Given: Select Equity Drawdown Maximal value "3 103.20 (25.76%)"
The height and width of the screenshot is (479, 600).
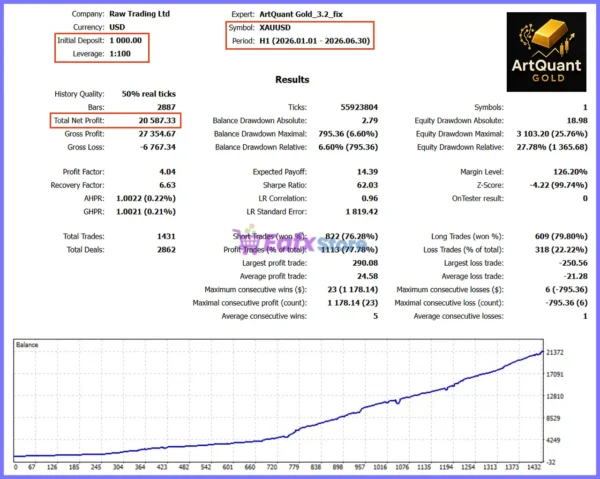Looking at the screenshot, I should point(552,134).
